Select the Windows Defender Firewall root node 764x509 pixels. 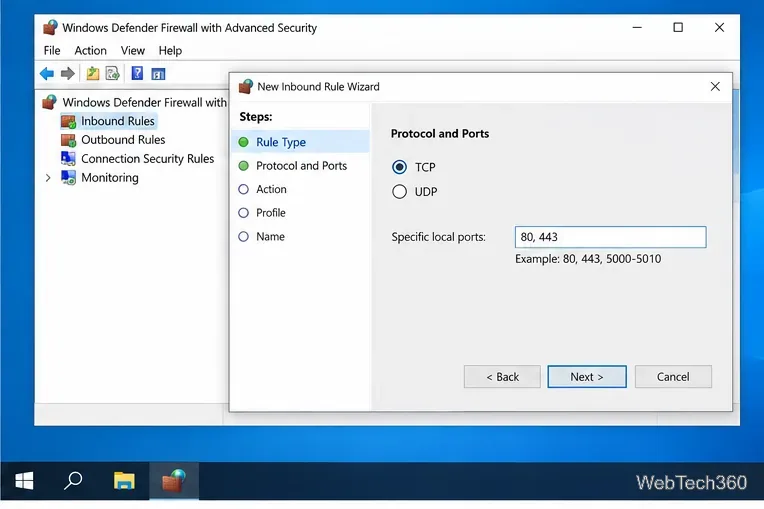click(x=144, y=102)
